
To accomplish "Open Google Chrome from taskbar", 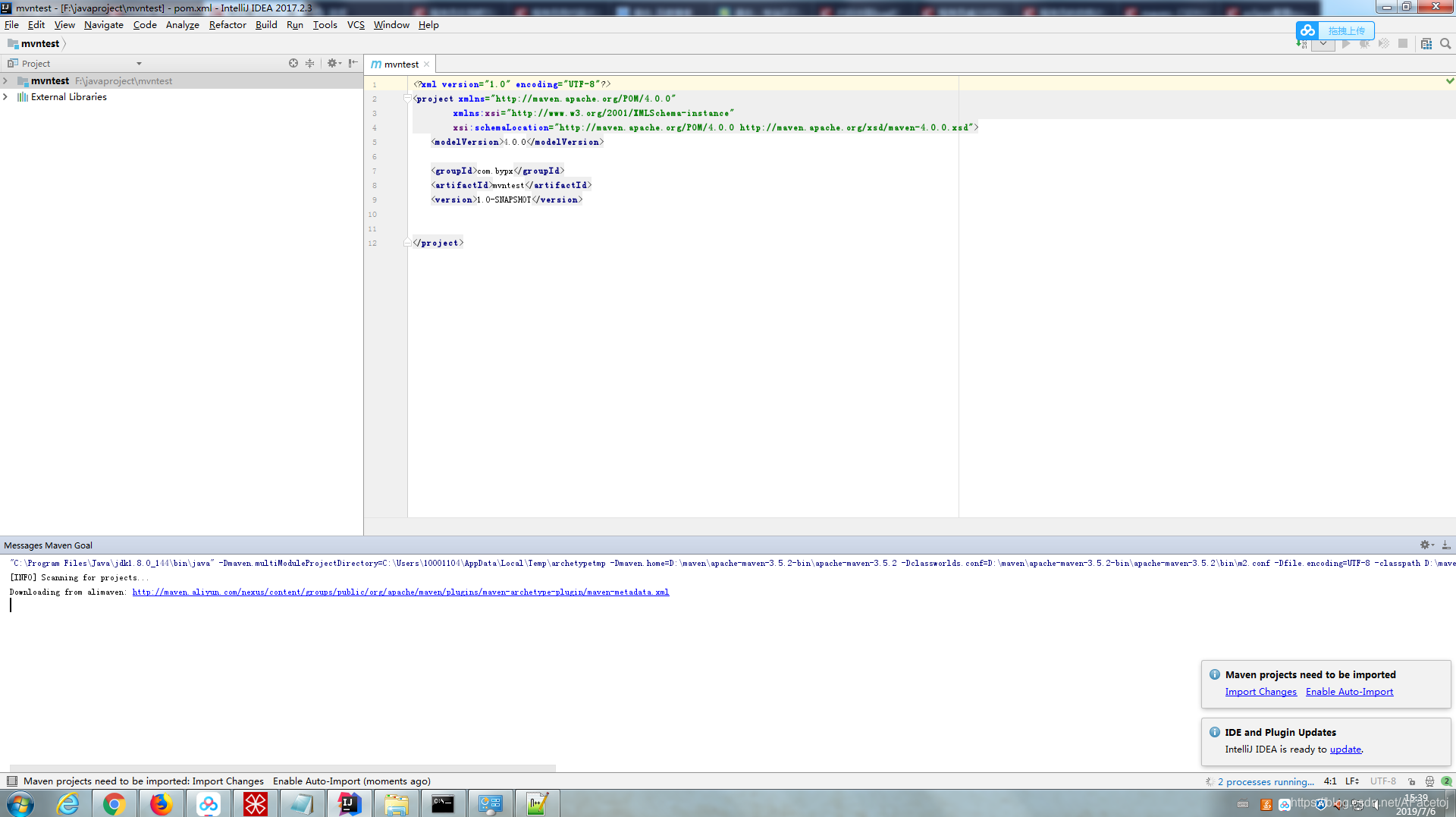I will click(x=115, y=803).
